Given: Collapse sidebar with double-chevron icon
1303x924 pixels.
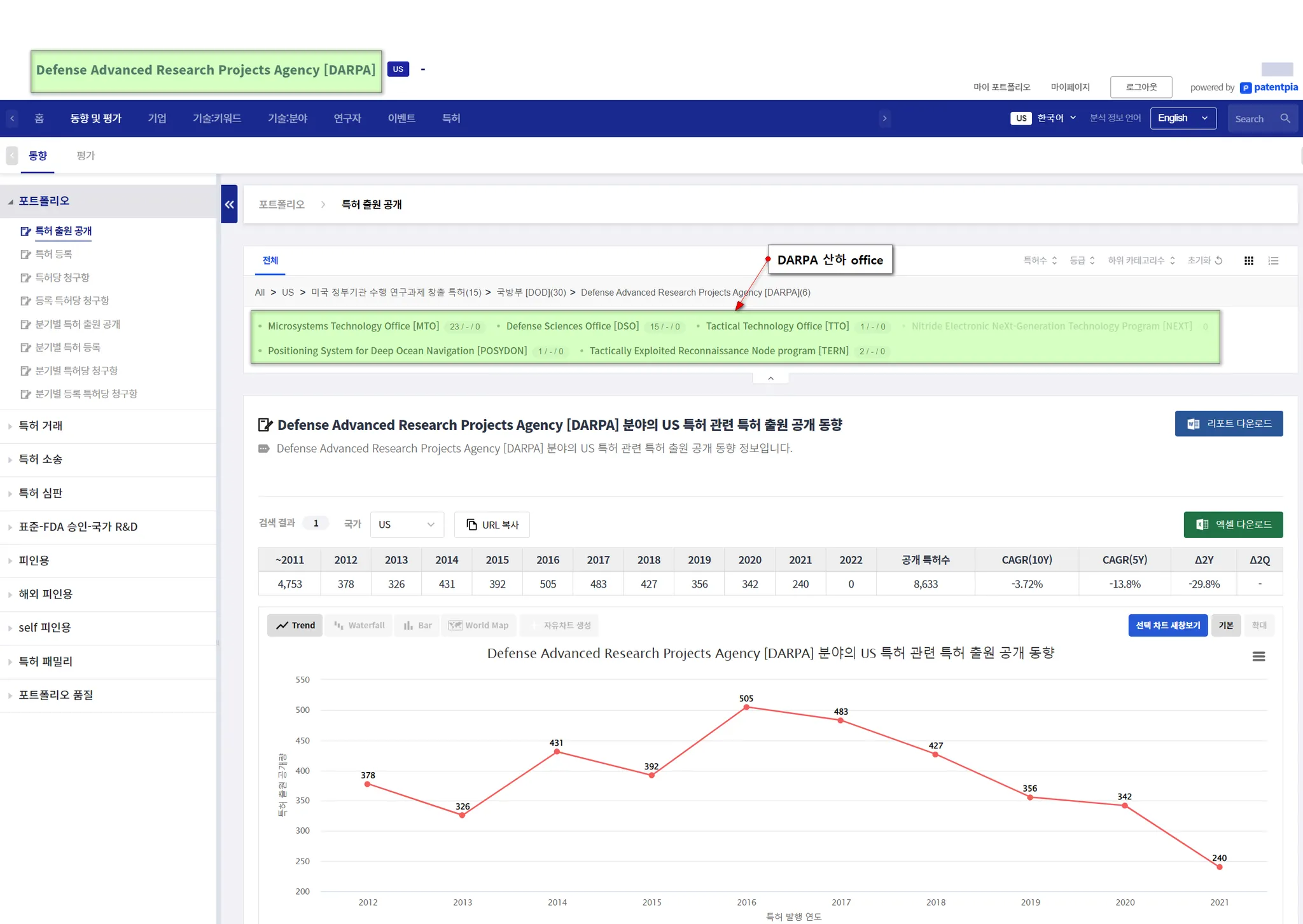Looking at the screenshot, I should 229,204.
